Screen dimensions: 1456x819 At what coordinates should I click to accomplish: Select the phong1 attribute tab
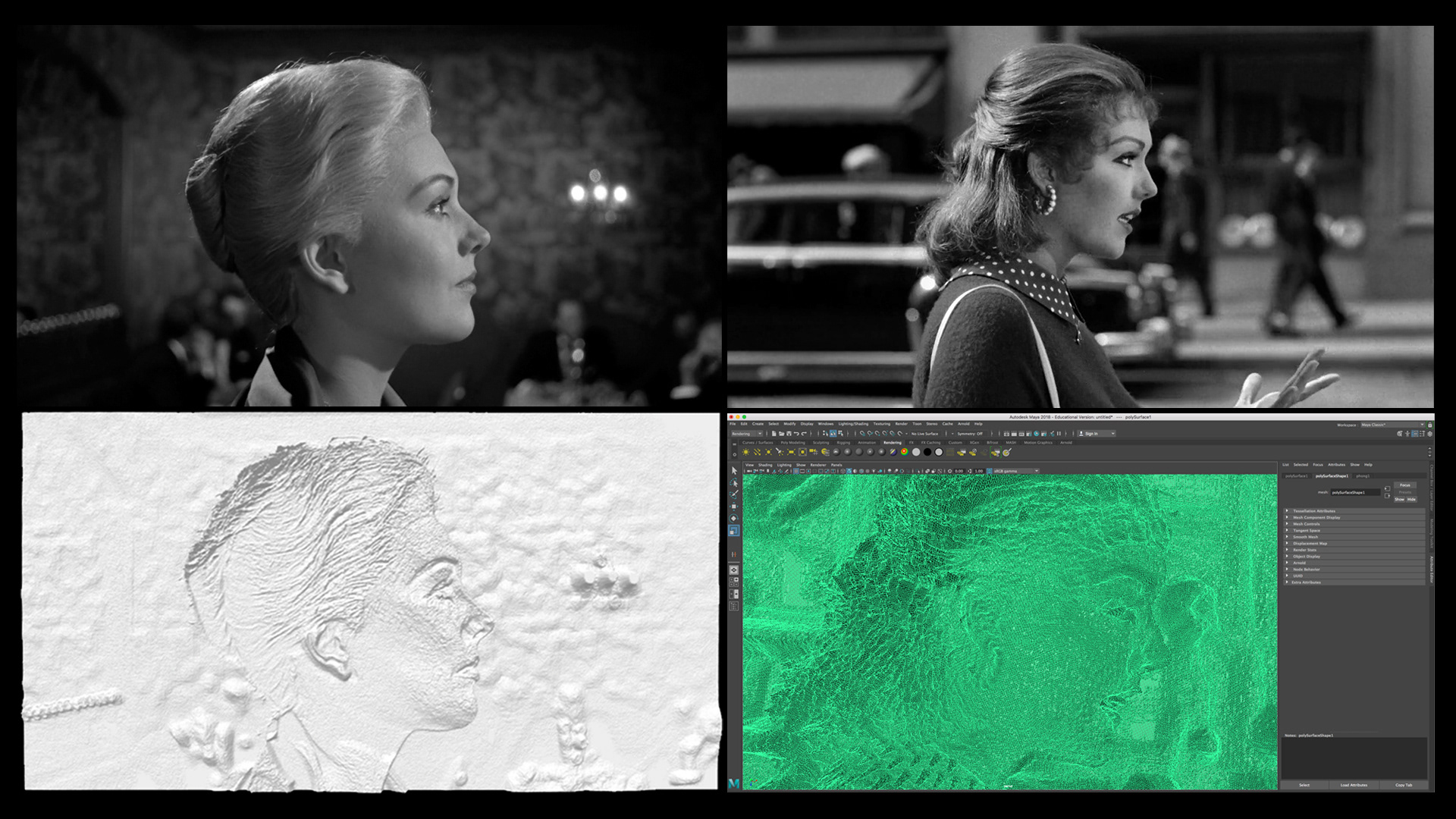click(1363, 476)
